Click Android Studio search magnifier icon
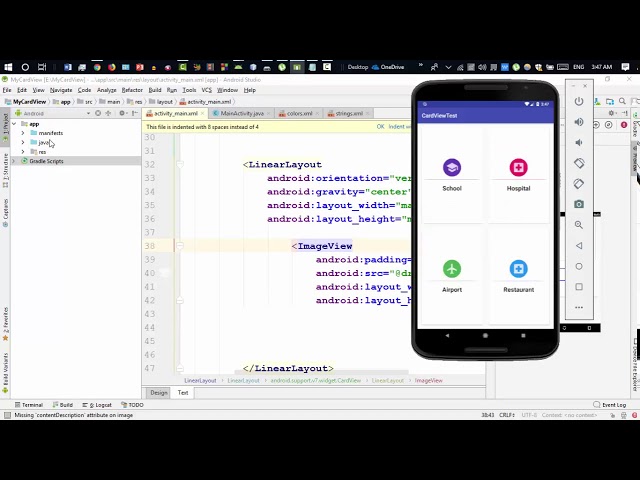The width and height of the screenshot is (640, 480). [622, 101]
